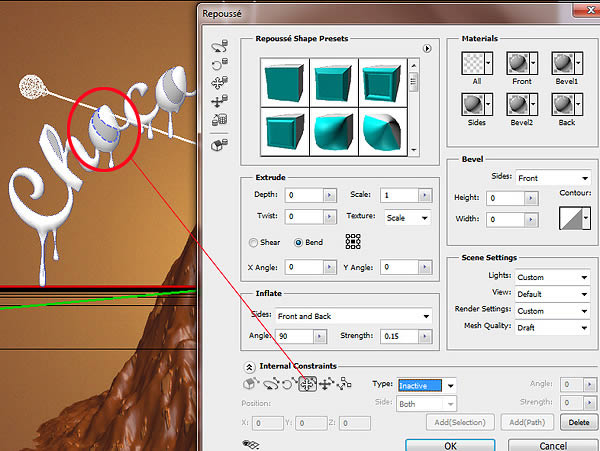Select the 3D object pan tool icon
The image size is (600, 451).
click(220, 82)
